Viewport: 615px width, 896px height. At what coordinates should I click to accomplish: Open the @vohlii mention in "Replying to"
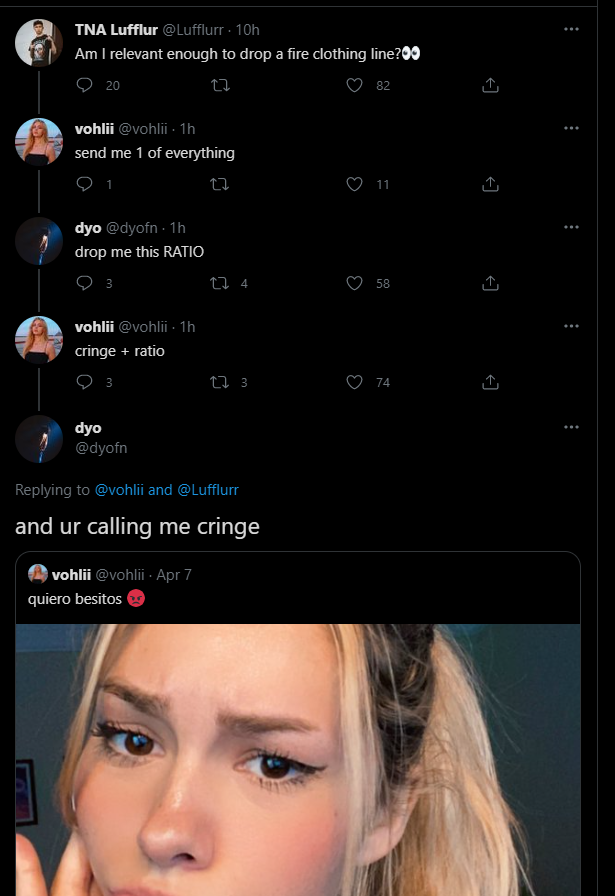point(120,490)
